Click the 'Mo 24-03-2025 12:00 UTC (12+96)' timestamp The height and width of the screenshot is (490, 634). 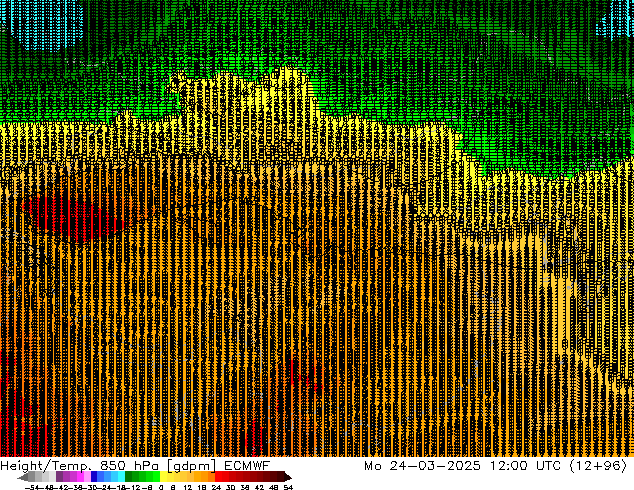pyautogui.click(x=496, y=466)
